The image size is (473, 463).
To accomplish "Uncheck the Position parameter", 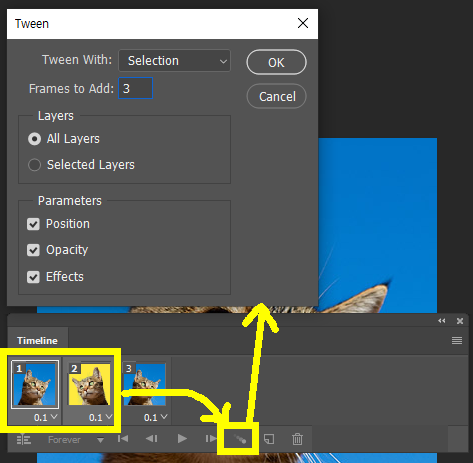I will pos(33,224).
